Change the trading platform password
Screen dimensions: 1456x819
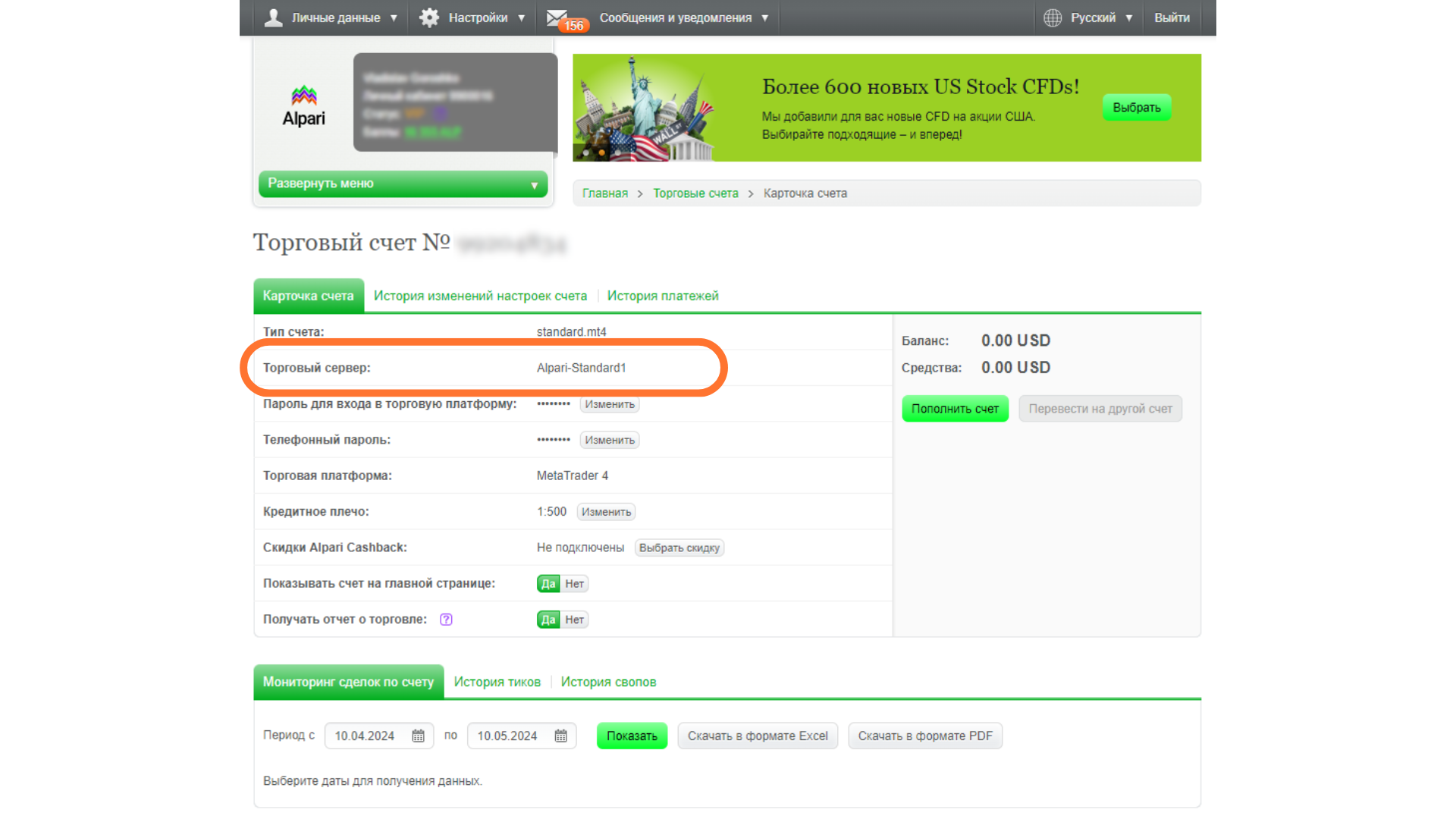(609, 404)
